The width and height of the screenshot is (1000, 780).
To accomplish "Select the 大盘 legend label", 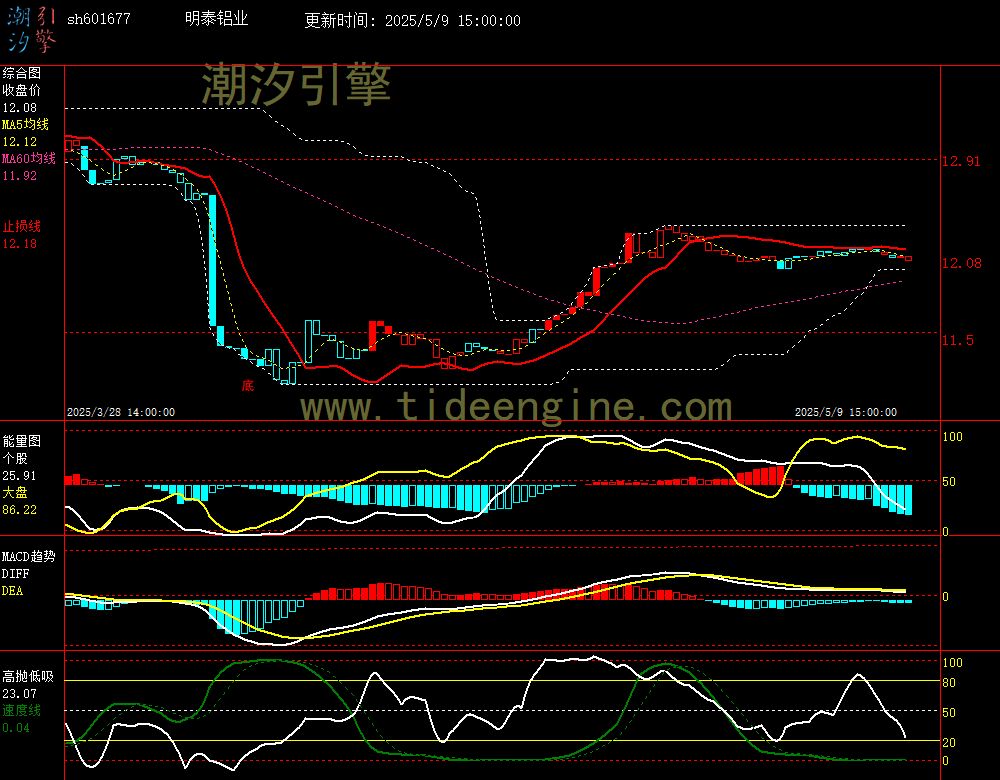I will point(15,492).
